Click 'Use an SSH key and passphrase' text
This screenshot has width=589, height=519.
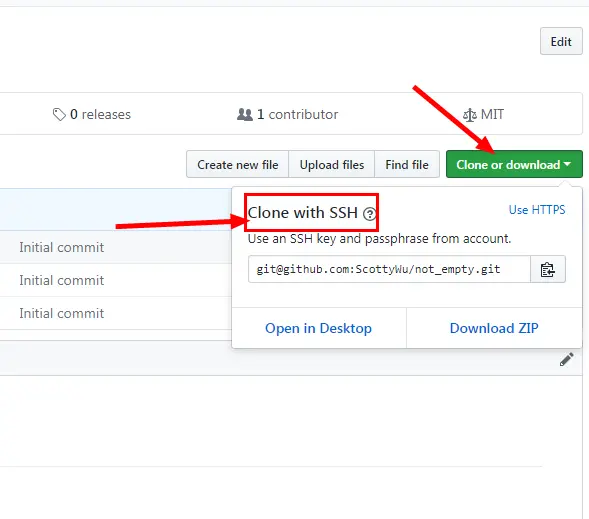[x=379, y=238]
